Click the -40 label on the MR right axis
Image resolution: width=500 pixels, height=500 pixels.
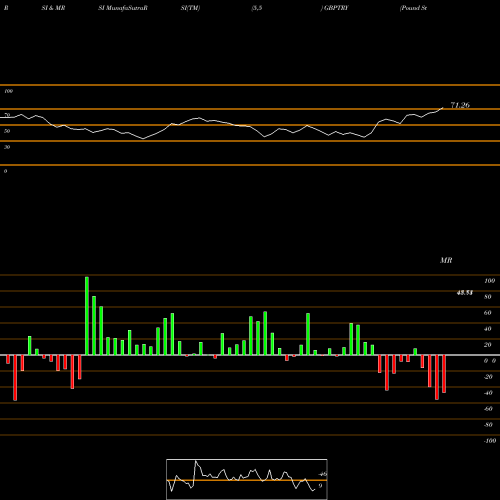pyautogui.click(x=488, y=393)
